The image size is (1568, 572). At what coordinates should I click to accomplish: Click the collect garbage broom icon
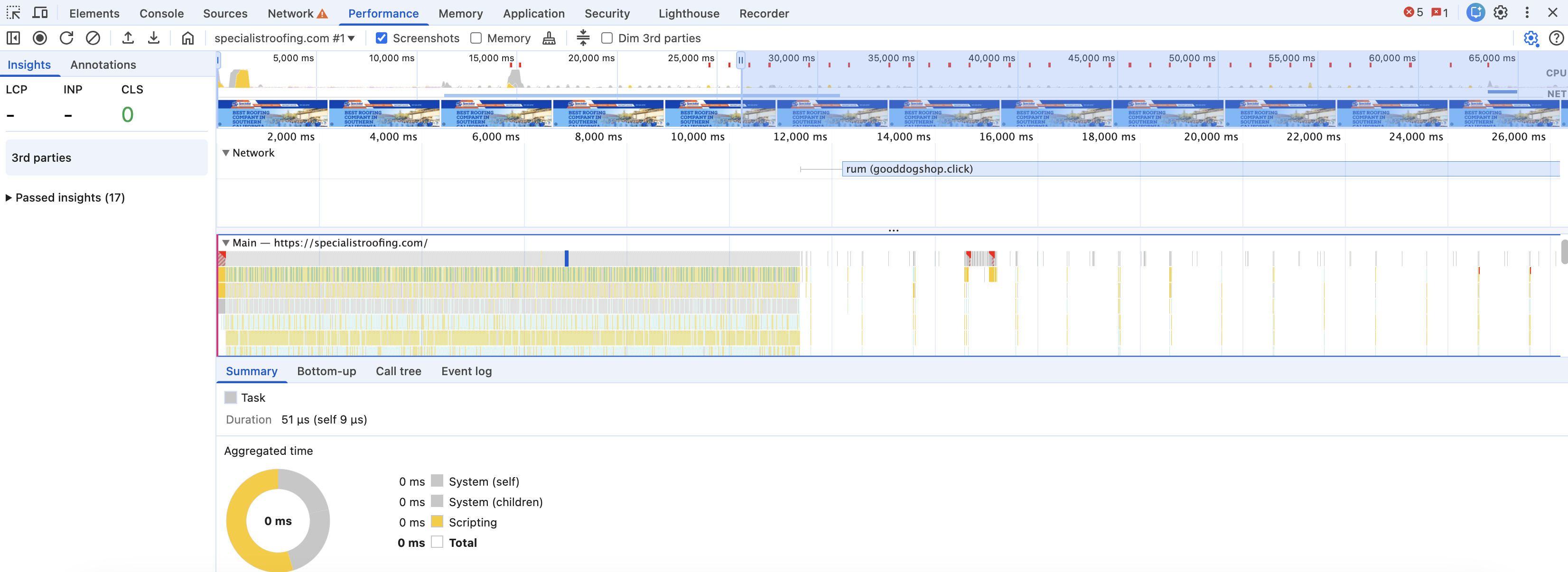[549, 38]
